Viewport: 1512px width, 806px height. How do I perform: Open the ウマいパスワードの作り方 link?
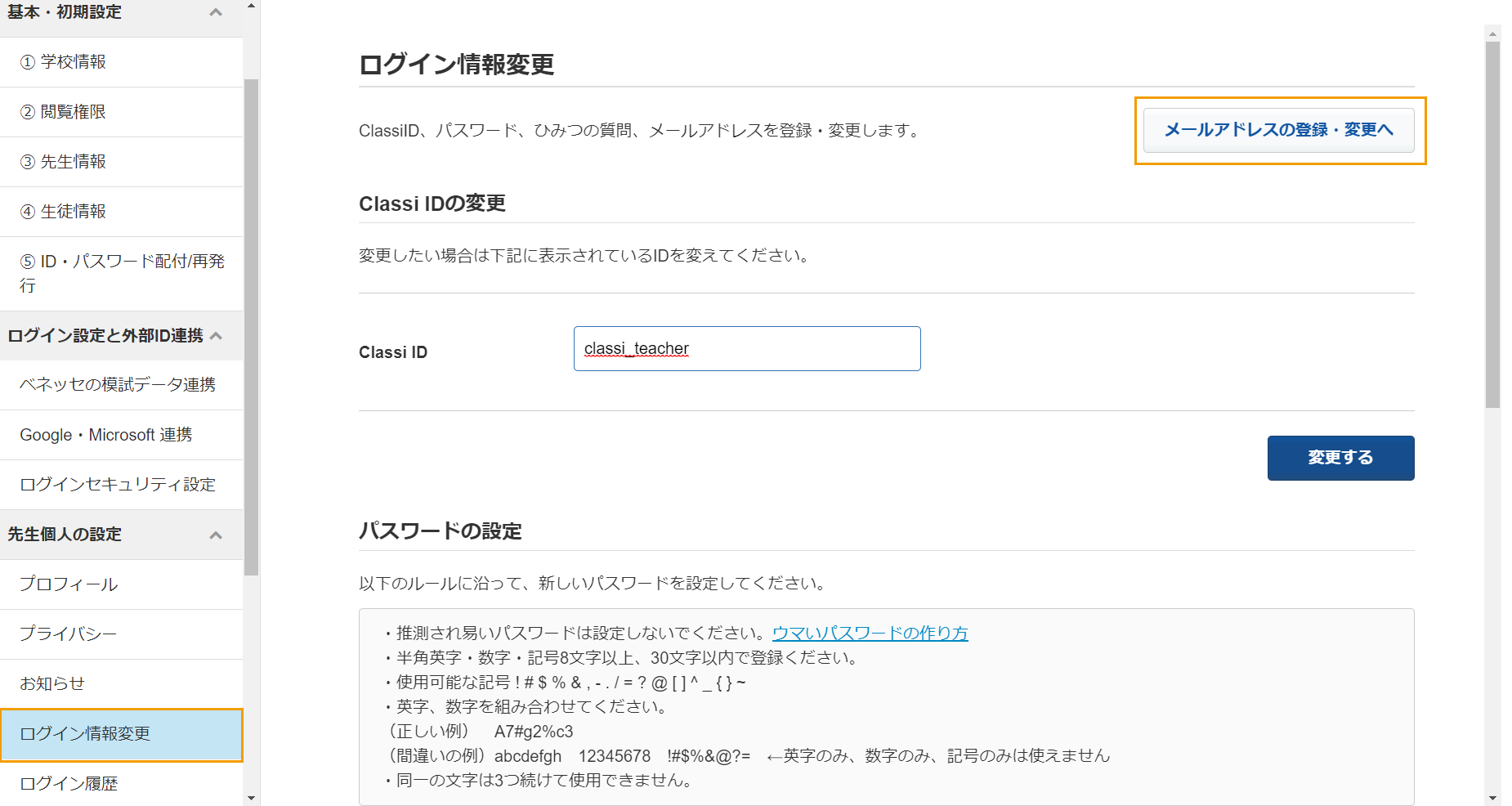click(x=870, y=634)
